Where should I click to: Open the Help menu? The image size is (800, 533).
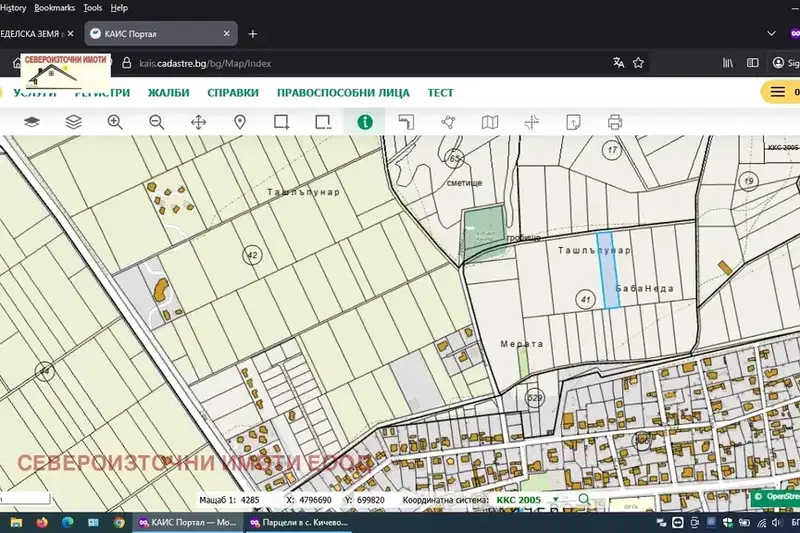(x=119, y=8)
